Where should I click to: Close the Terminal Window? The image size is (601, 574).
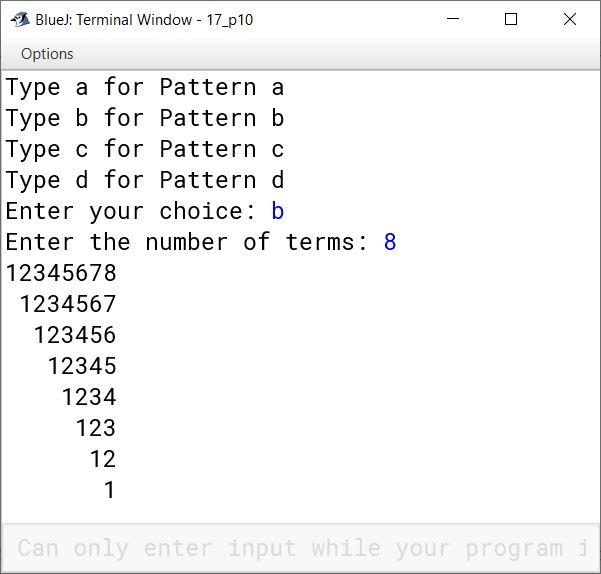(570, 19)
